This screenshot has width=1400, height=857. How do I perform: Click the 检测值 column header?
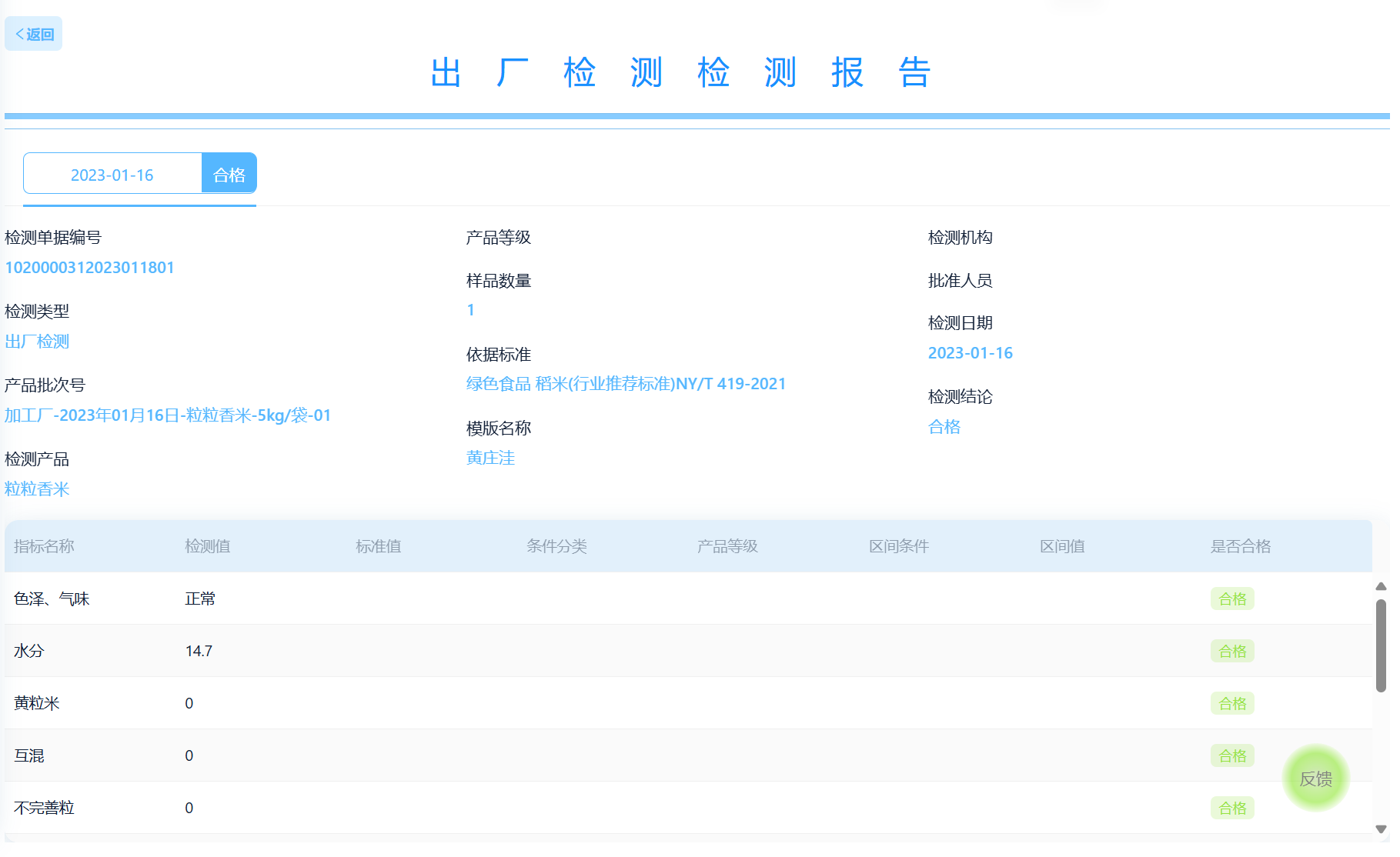pyautogui.click(x=207, y=546)
